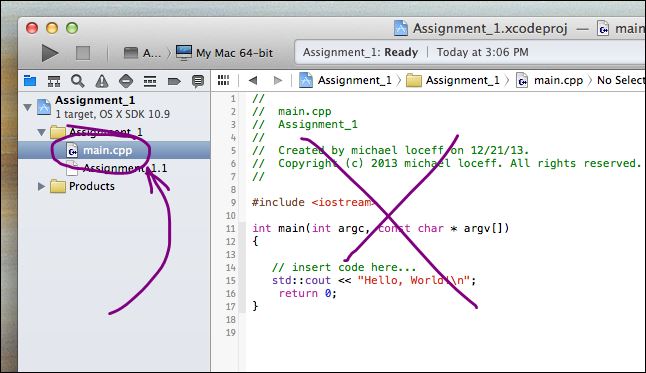Run the project with the Play button
646x373 pixels.
pyautogui.click(x=50, y=53)
